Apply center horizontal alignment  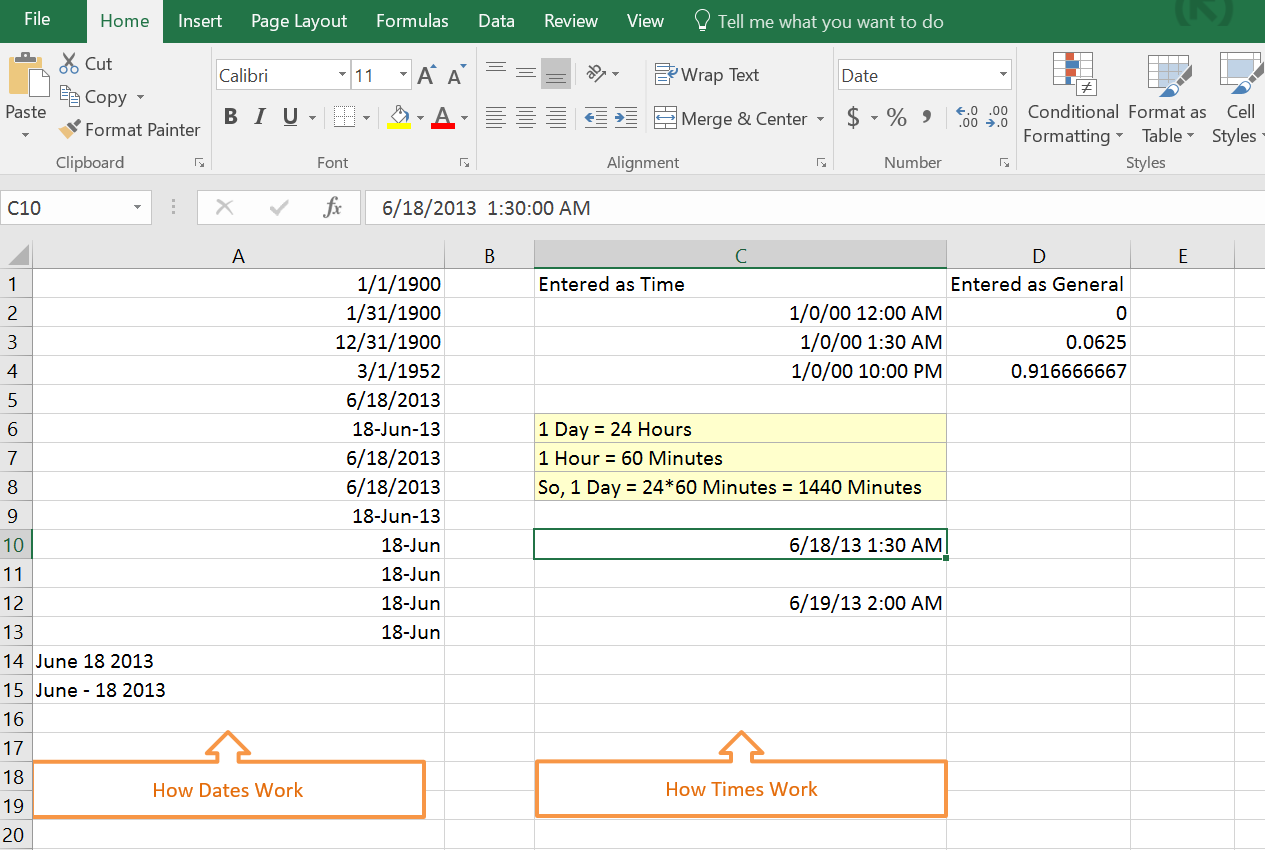(526, 118)
